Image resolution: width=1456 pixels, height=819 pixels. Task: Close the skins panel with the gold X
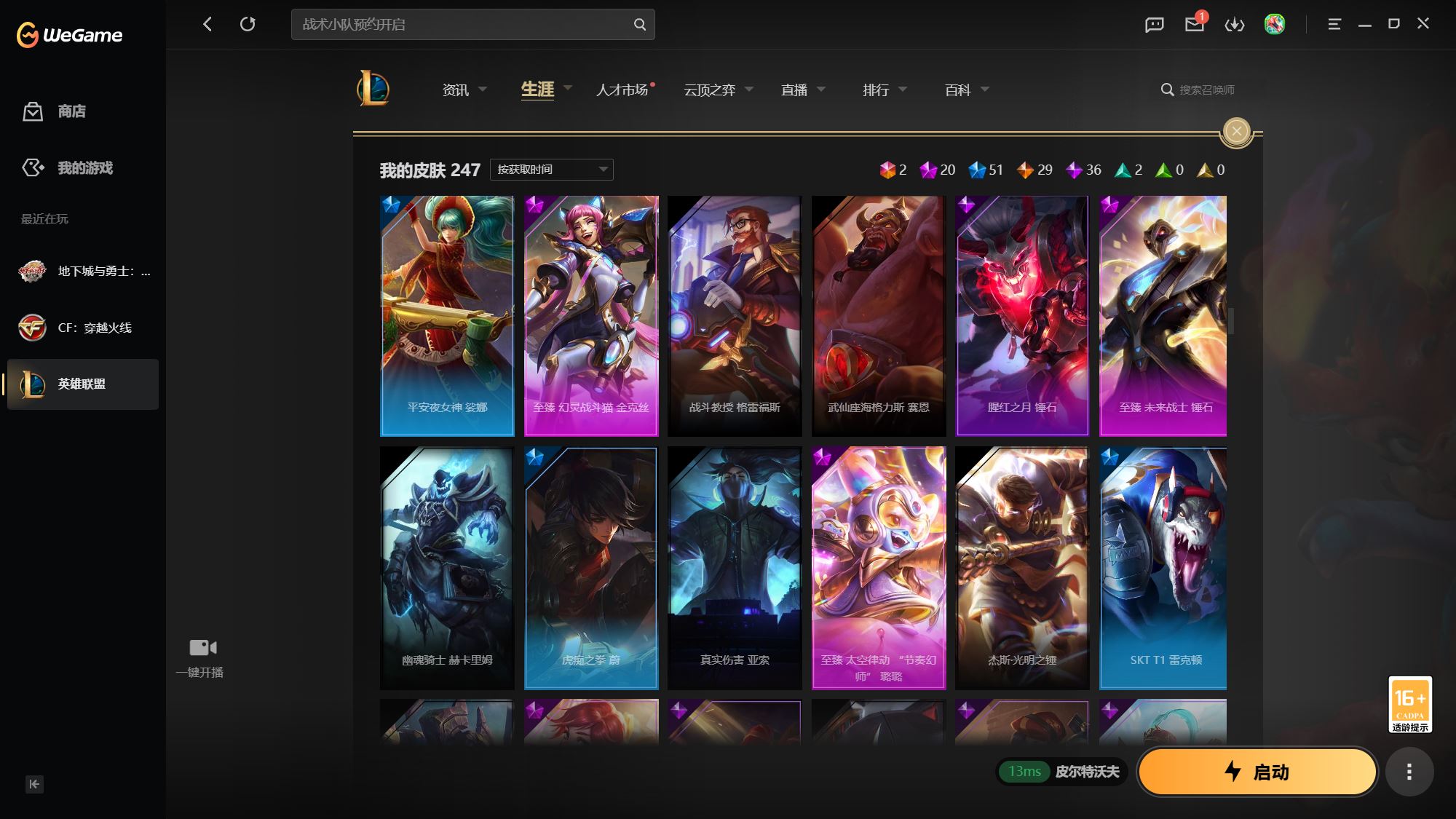coord(1236,131)
